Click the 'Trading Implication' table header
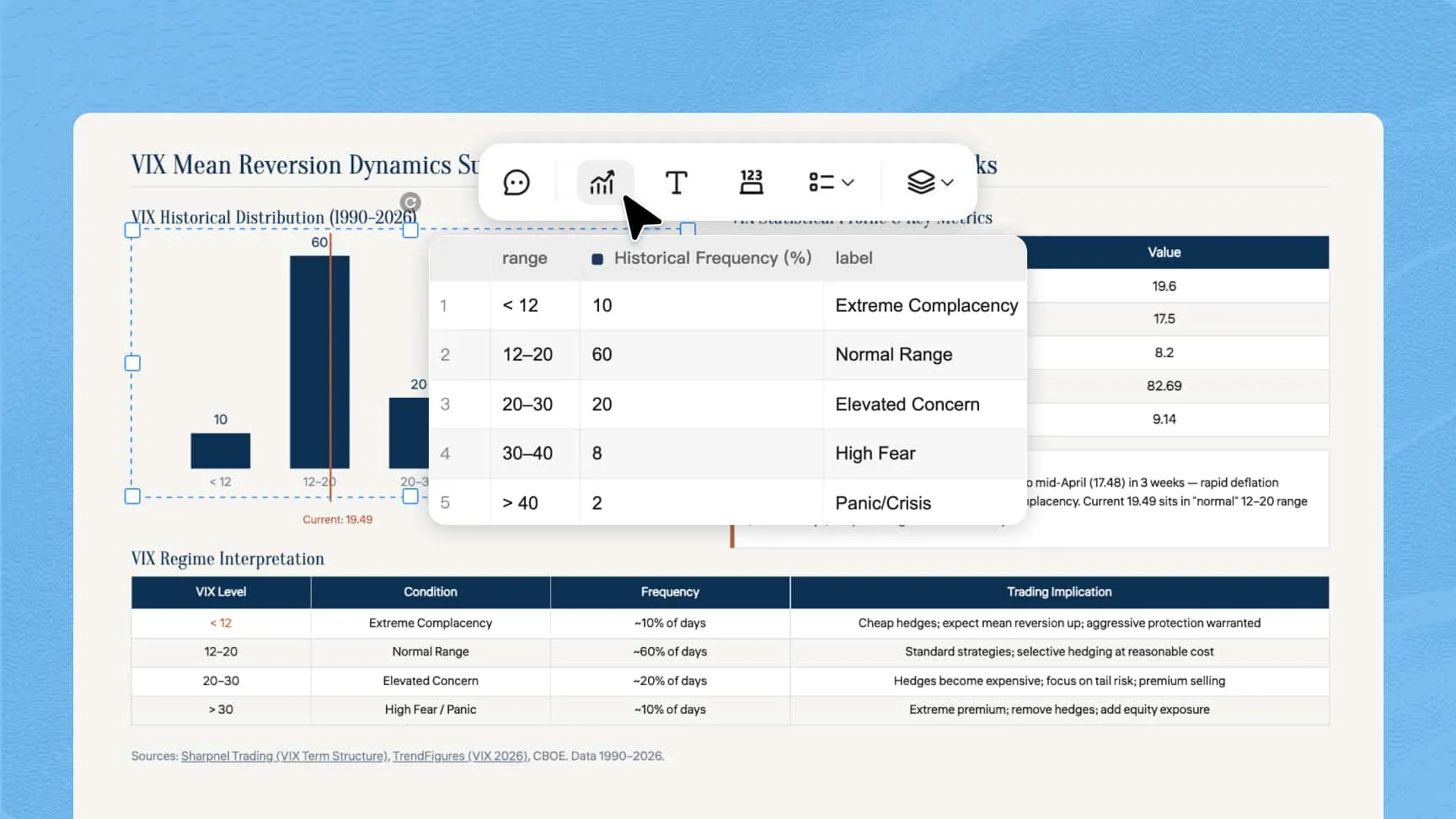Viewport: 1456px width, 819px height. (x=1059, y=591)
